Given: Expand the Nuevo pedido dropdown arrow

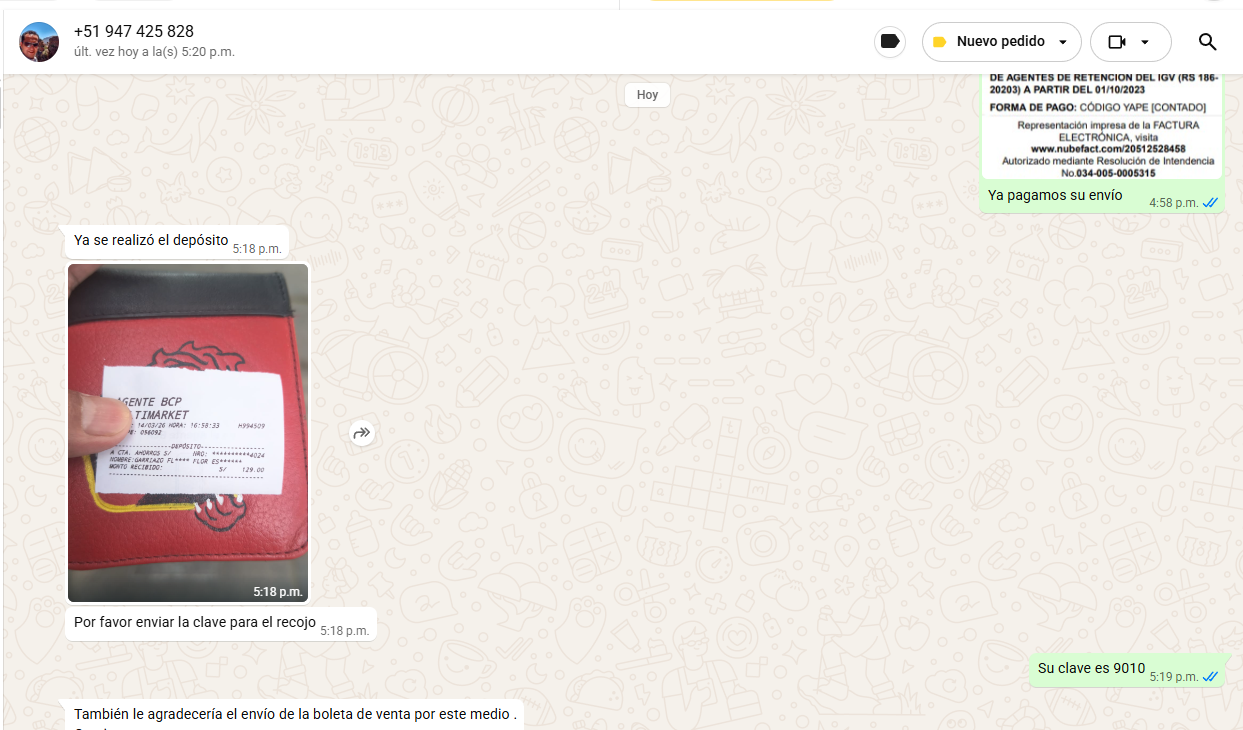Looking at the screenshot, I should click(x=1063, y=42).
